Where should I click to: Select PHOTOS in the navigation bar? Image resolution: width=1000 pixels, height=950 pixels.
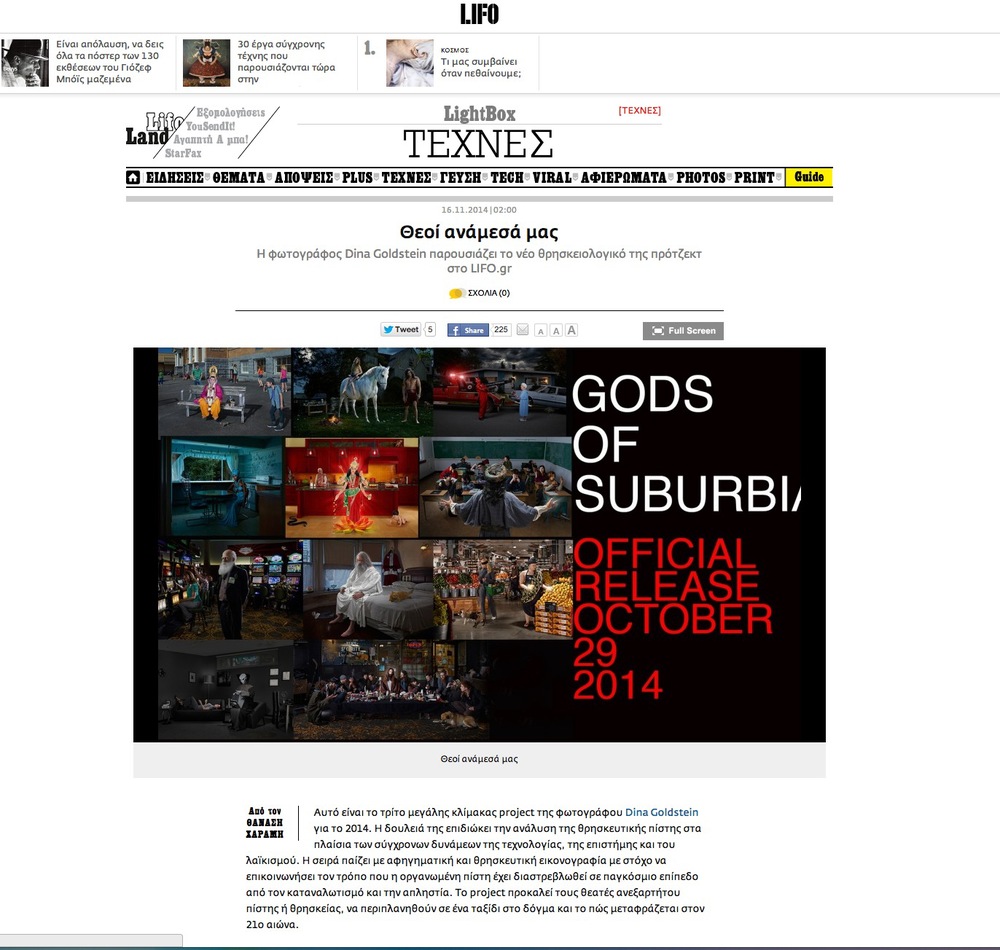click(x=700, y=178)
